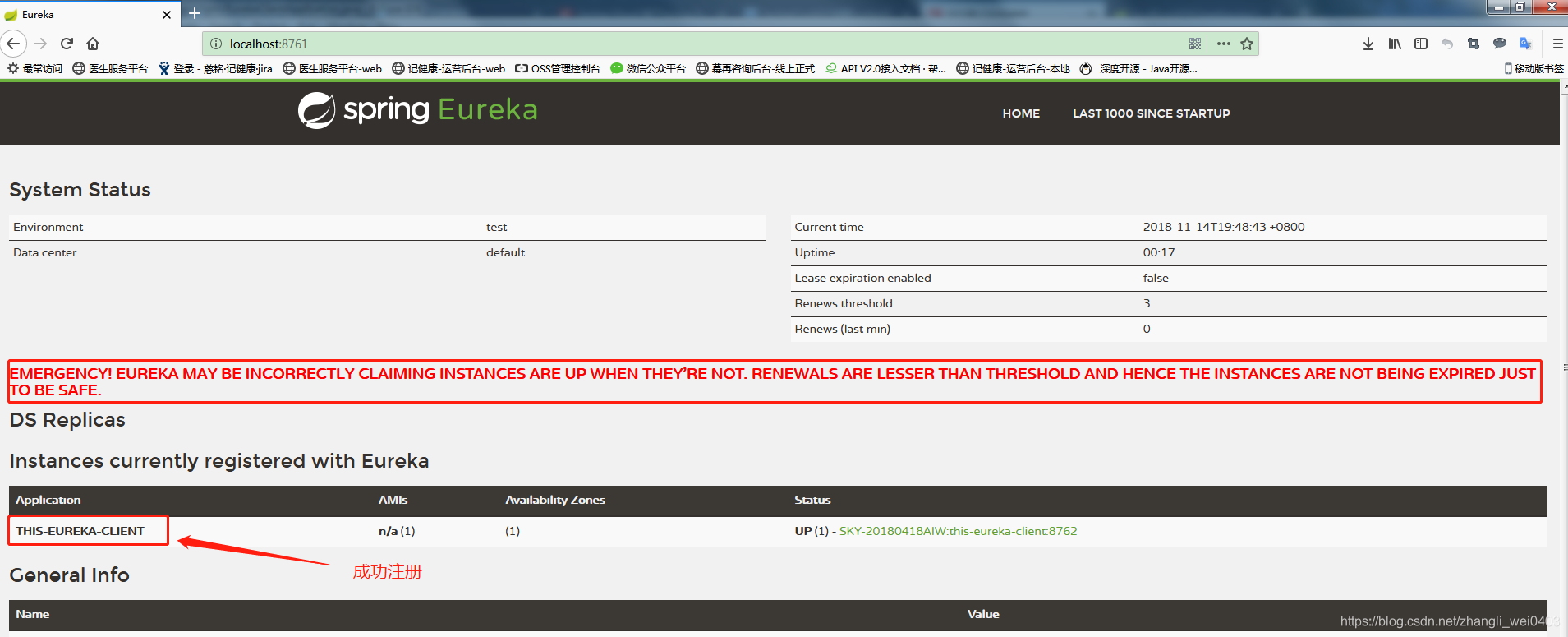This screenshot has width=1568, height=637.
Task: Open the Downloads arrow icon
Action: [1368, 44]
